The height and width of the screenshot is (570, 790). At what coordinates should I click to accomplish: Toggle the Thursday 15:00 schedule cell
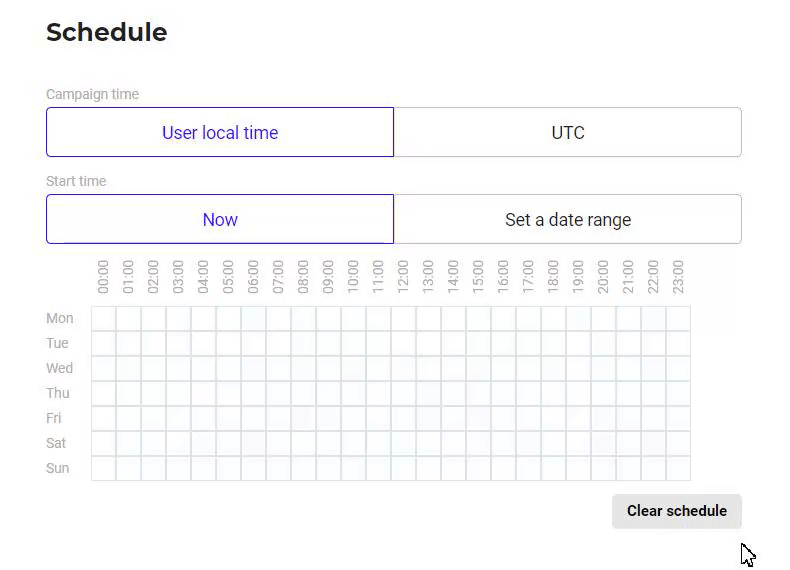(x=479, y=393)
